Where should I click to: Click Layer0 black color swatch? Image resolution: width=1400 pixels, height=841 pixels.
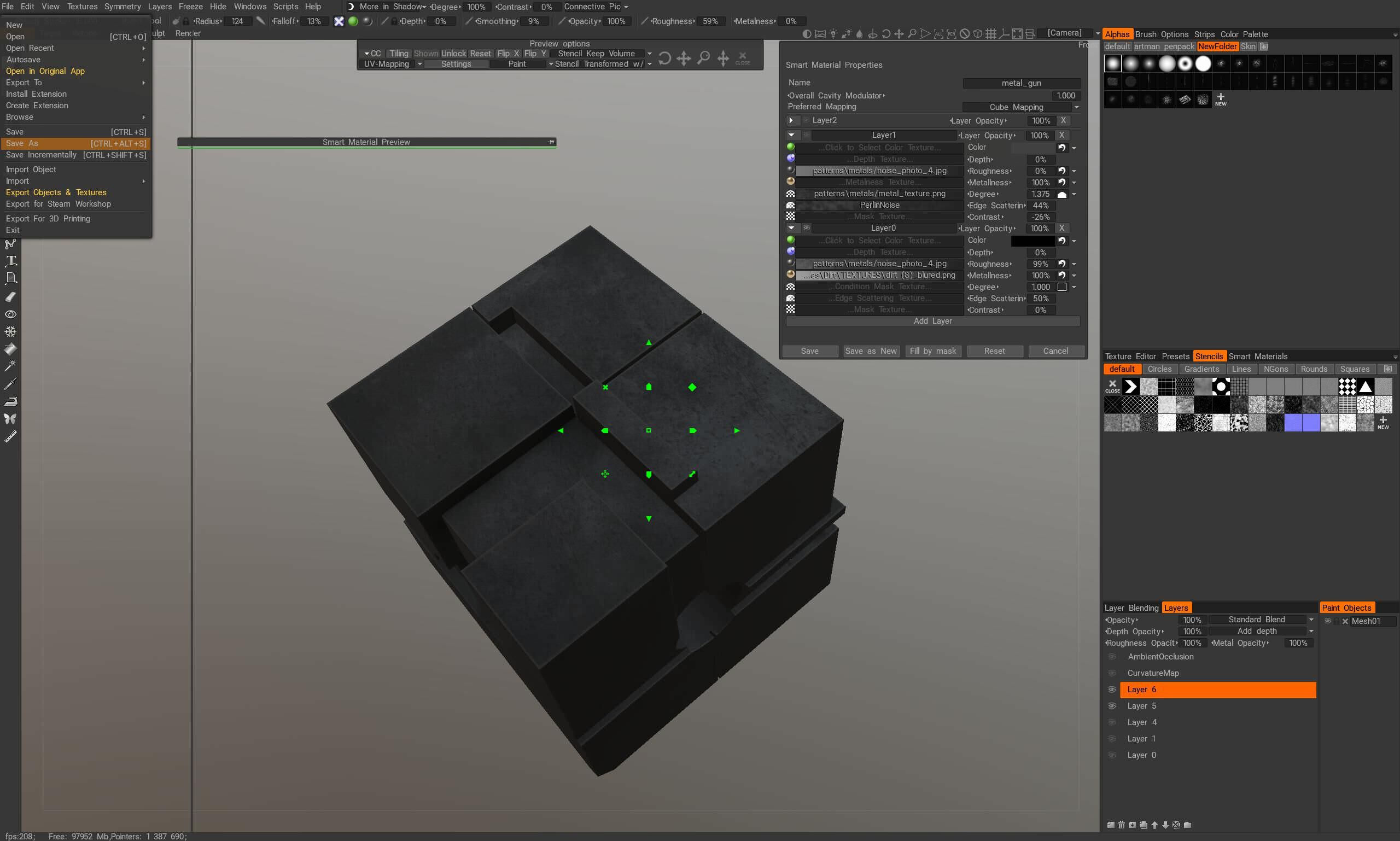coord(1032,240)
